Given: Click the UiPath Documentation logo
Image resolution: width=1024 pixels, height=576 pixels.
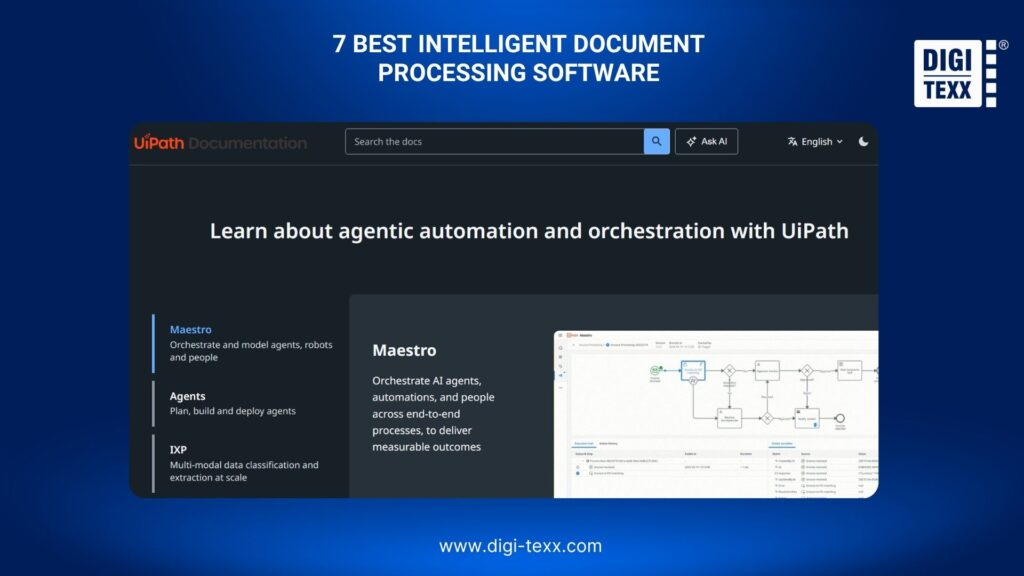Looking at the screenshot, I should click(x=220, y=142).
